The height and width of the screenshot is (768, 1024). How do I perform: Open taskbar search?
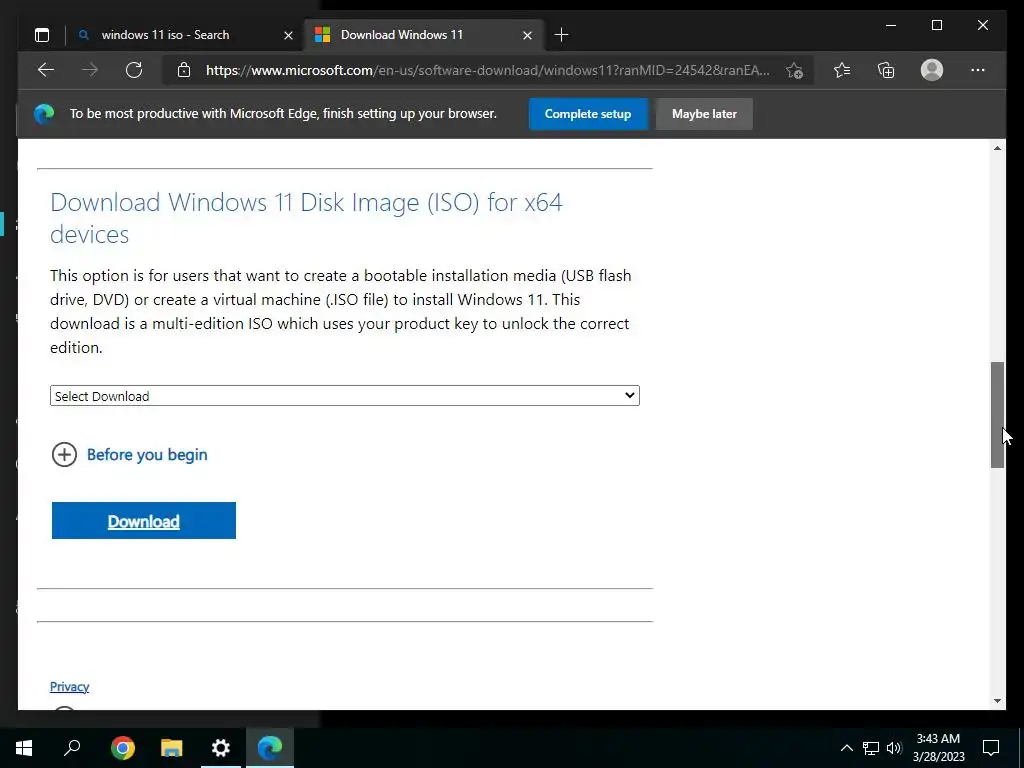[x=72, y=748]
